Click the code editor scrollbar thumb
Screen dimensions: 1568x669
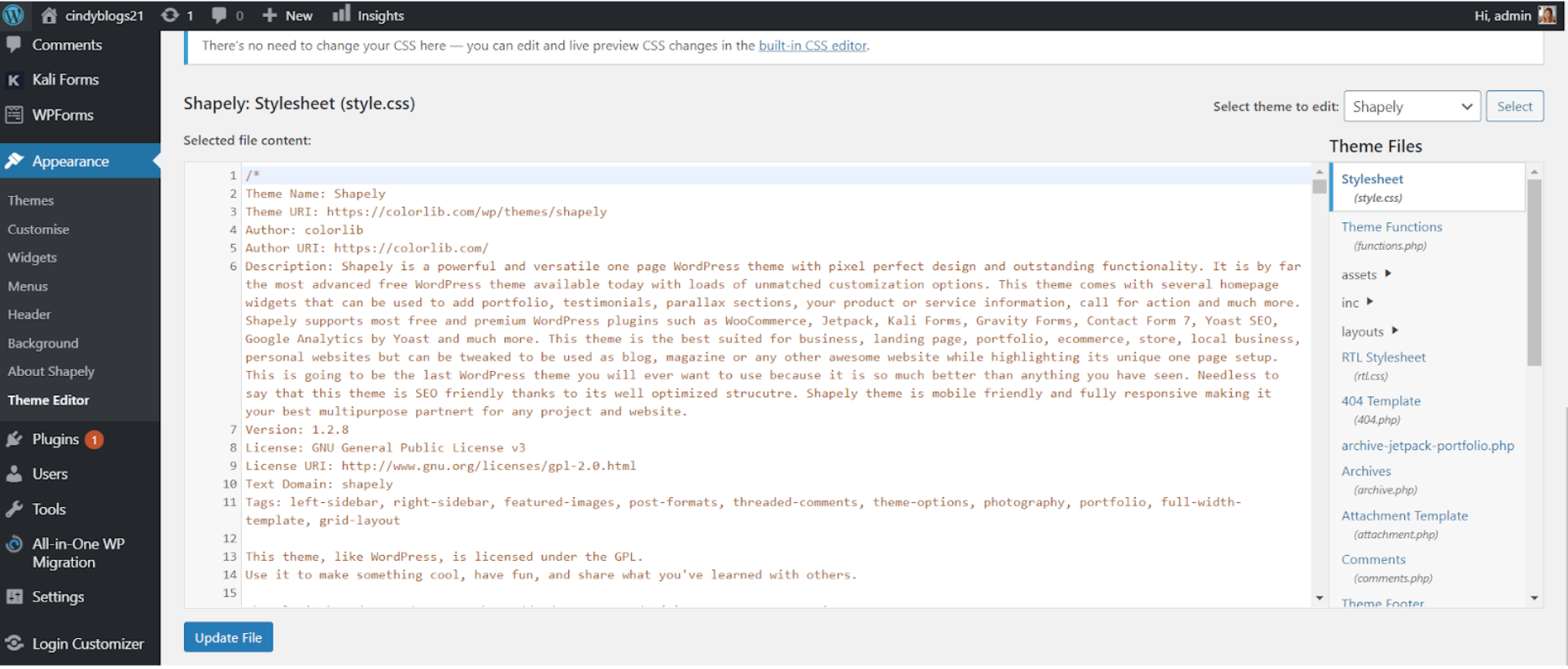(1319, 186)
